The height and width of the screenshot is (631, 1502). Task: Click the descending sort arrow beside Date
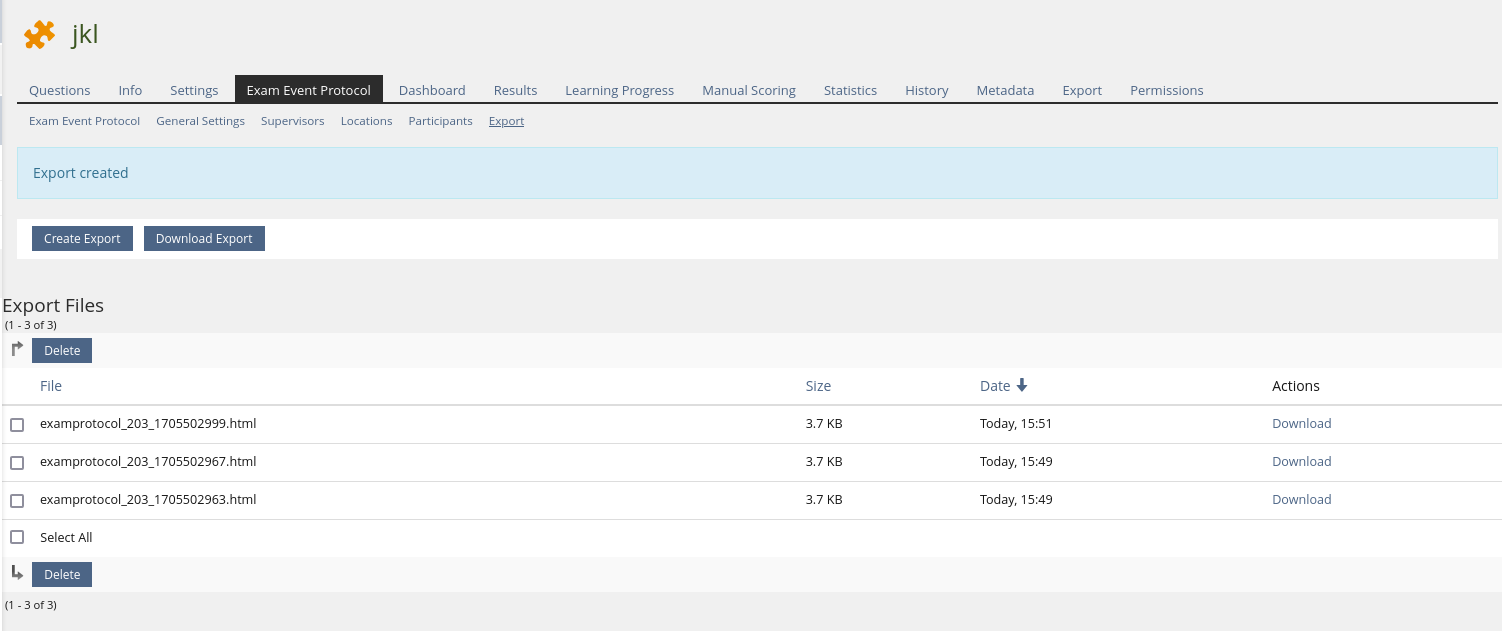click(1022, 386)
